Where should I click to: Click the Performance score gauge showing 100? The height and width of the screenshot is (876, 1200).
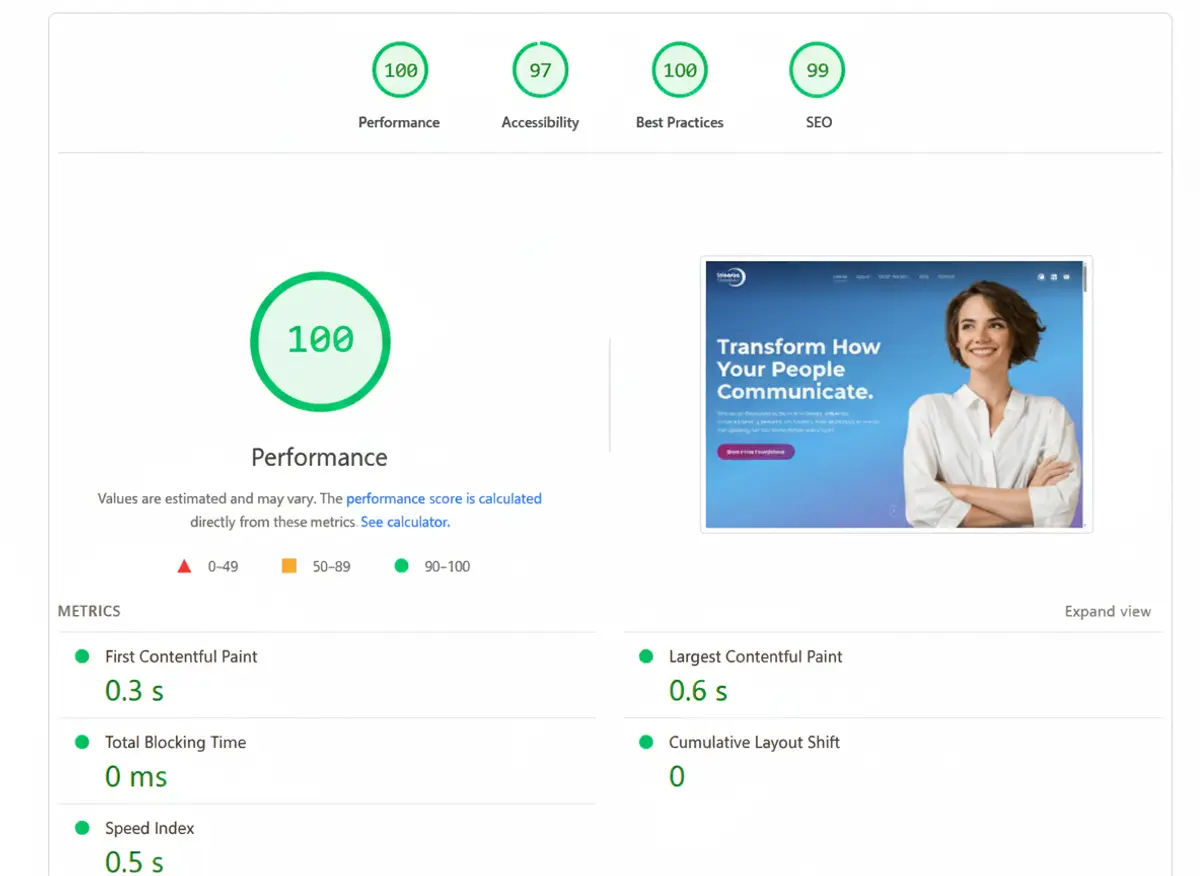[x=399, y=70]
